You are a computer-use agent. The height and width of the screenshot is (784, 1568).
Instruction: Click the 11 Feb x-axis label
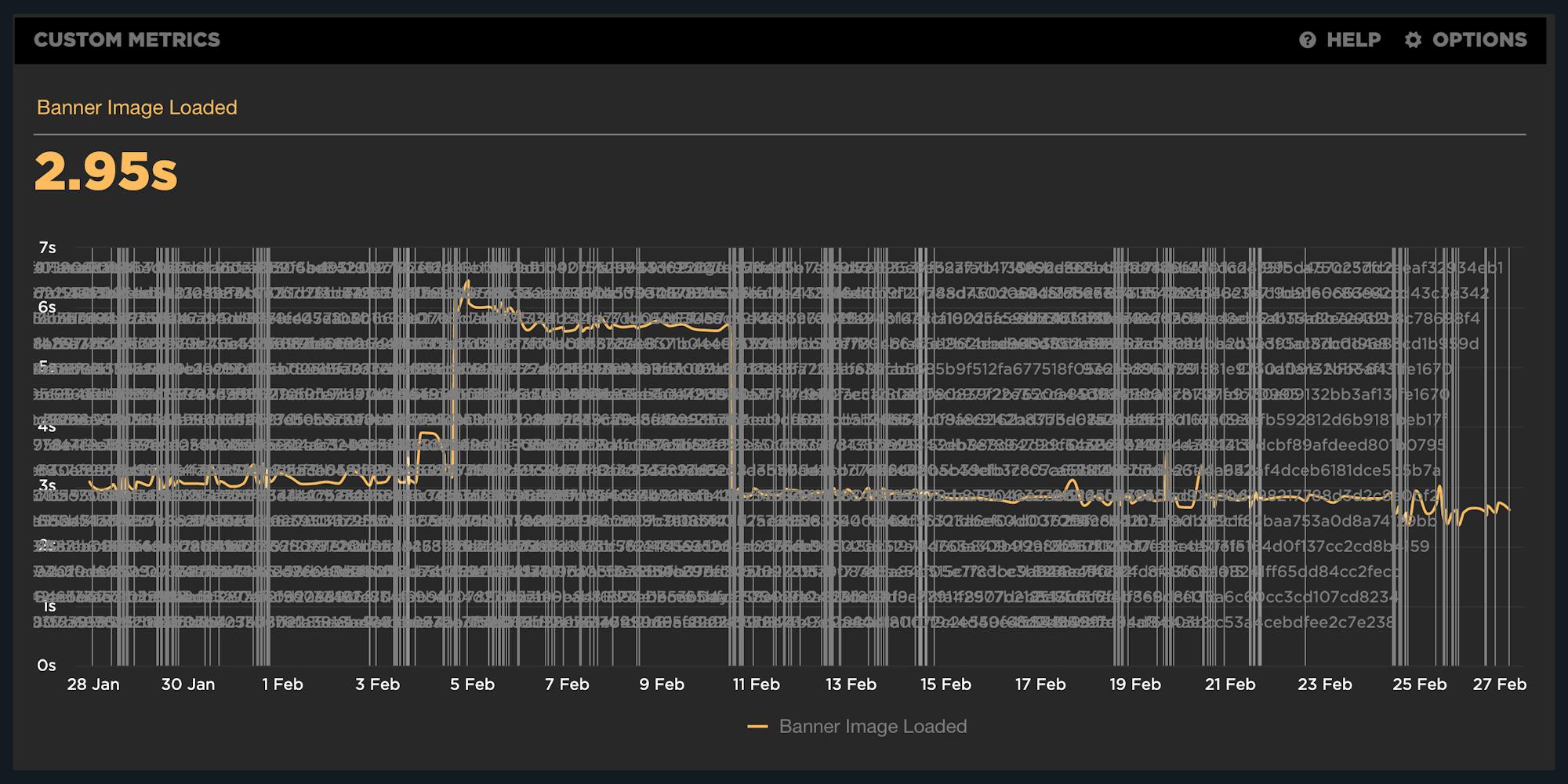tap(756, 684)
